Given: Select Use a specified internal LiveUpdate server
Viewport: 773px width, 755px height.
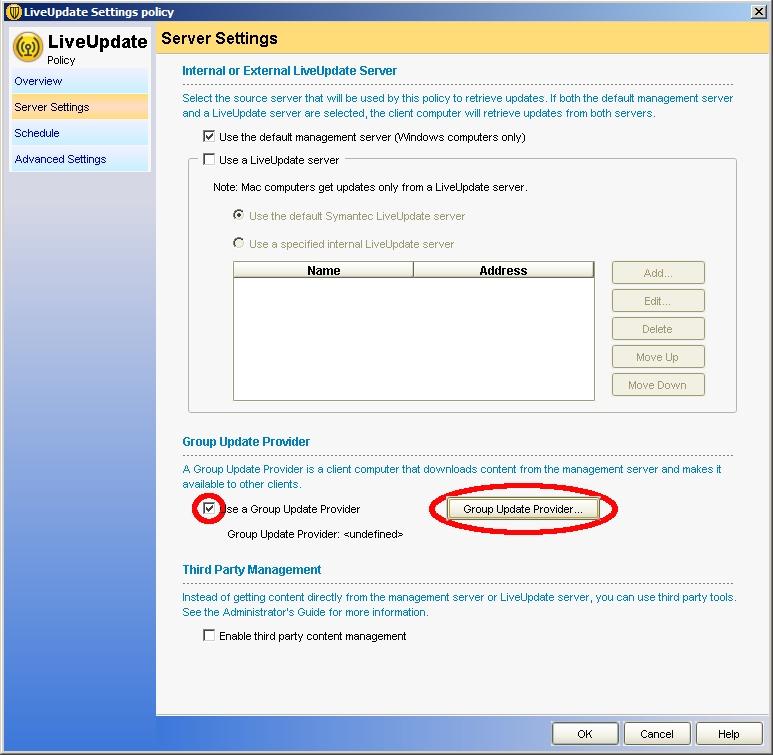Looking at the screenshot, I should coord(239,243).
